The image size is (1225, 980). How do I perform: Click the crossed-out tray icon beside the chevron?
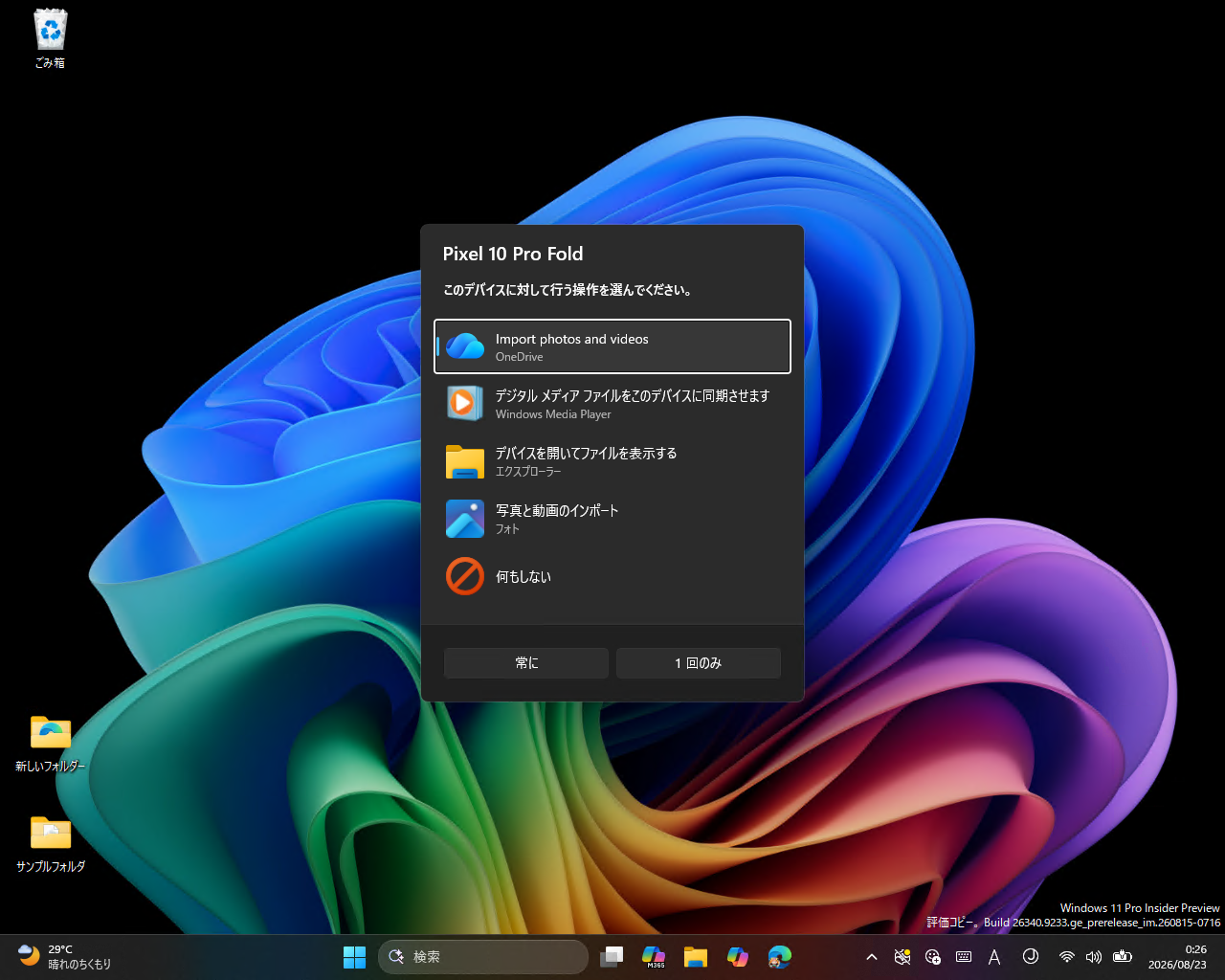[x=902, y=957]
